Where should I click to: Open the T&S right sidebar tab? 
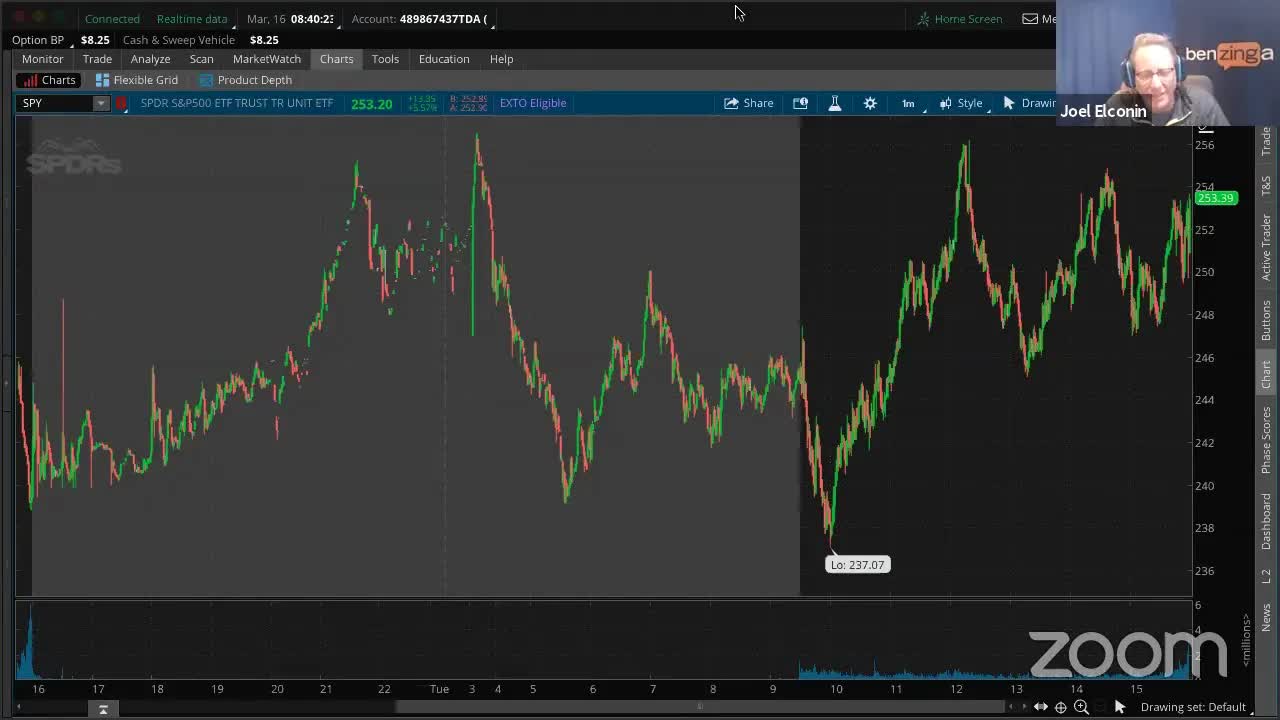[x=1266, y=185]
